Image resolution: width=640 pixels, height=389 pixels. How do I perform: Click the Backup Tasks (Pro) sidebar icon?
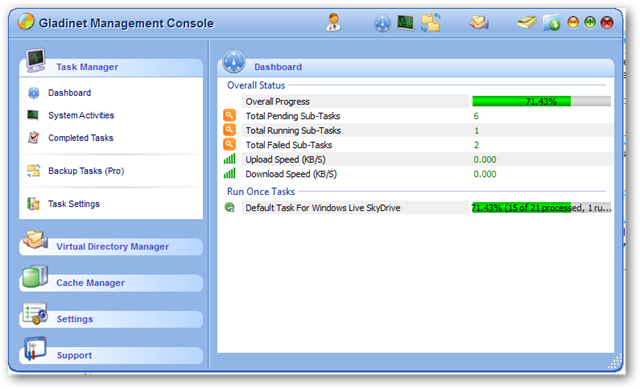click(x=33, y=171)
